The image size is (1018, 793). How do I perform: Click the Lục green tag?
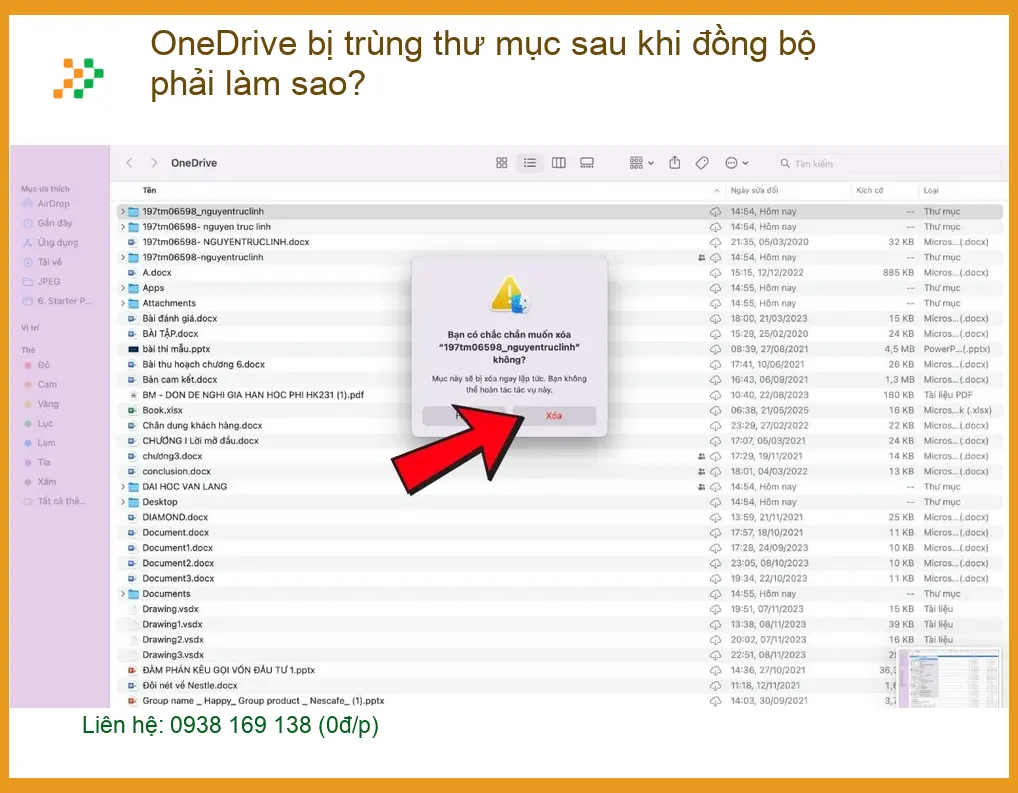tap(38, 423)
